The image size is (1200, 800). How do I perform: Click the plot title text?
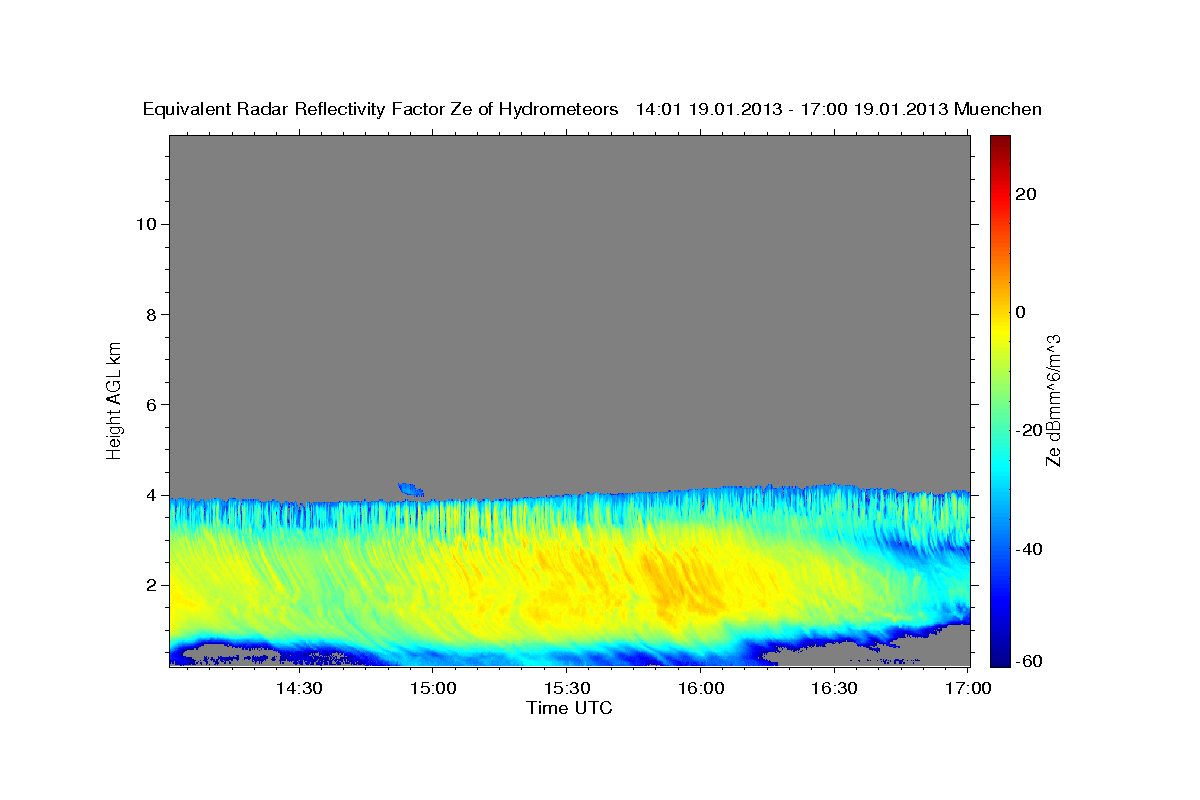coord(593,109)
